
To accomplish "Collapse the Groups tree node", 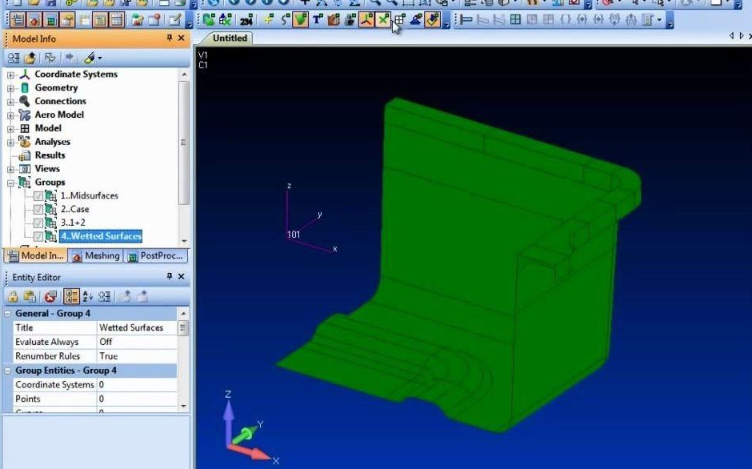I will tap(11, 183).
